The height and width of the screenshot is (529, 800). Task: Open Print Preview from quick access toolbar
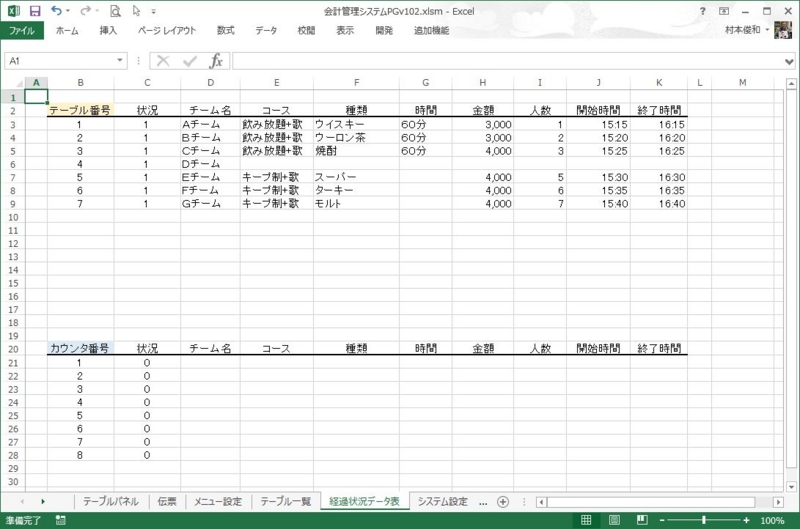tap(116, 11)
